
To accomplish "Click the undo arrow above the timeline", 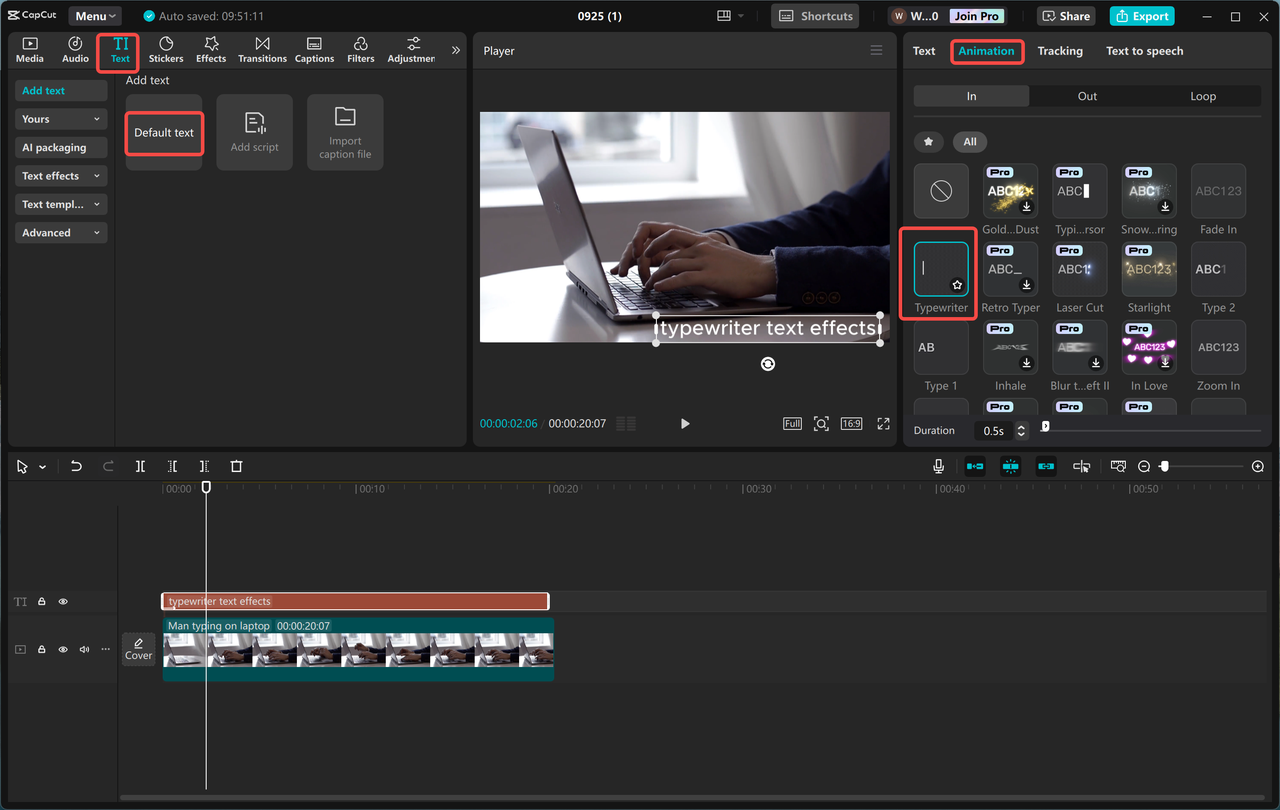I will click(x=76, y=466).
